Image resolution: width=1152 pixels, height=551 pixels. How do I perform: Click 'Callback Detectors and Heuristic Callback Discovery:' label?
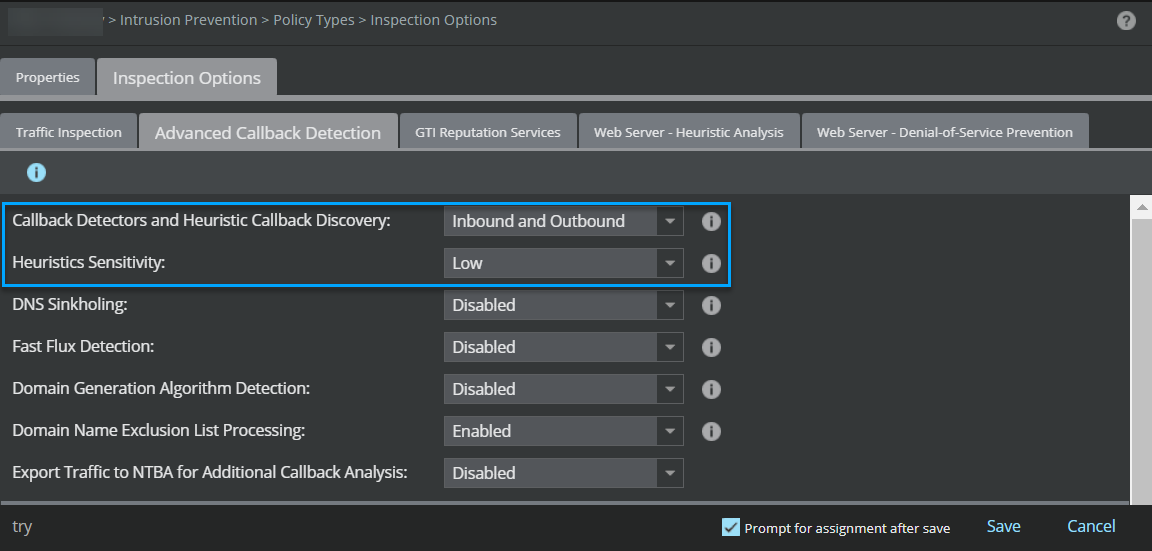point(201,221)
